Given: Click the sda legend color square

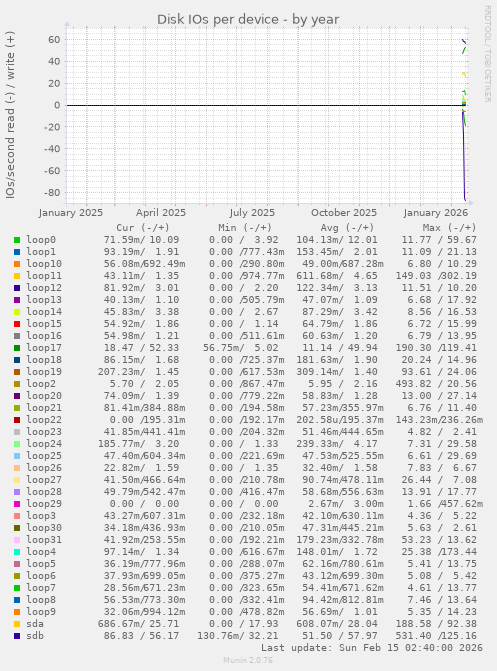Looking at the screenshot, I should coord(17,624).
